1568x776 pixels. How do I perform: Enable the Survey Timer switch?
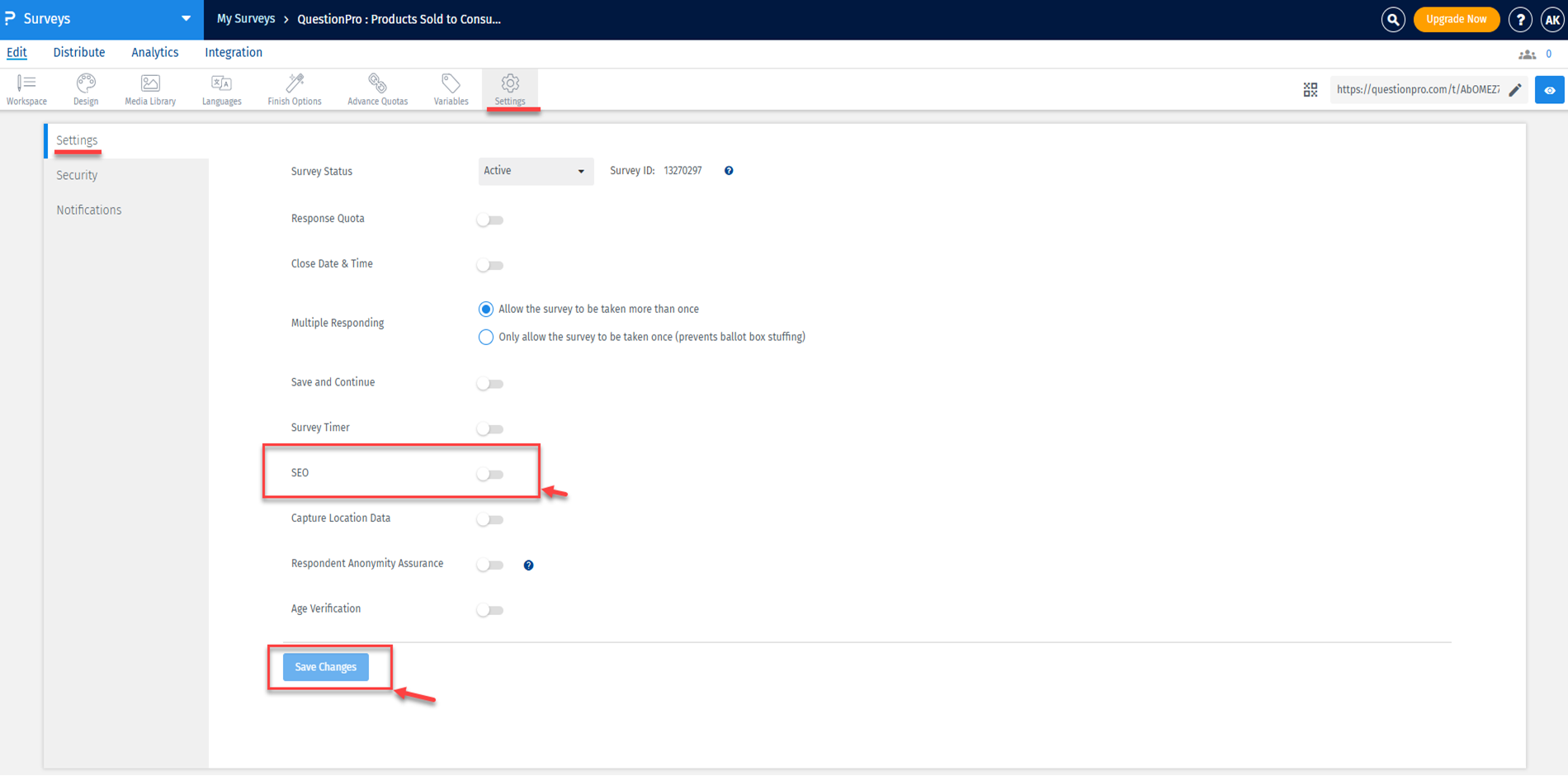(490, 429)
